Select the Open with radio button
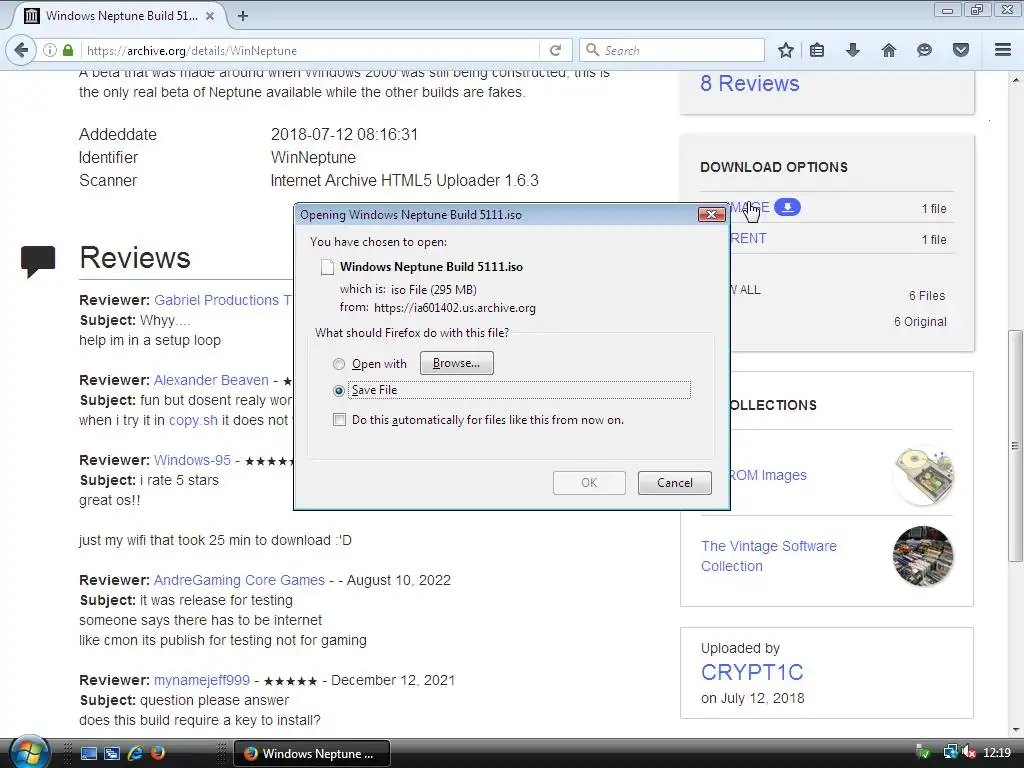Screen dimensions: 1024x768 point(339,364)
